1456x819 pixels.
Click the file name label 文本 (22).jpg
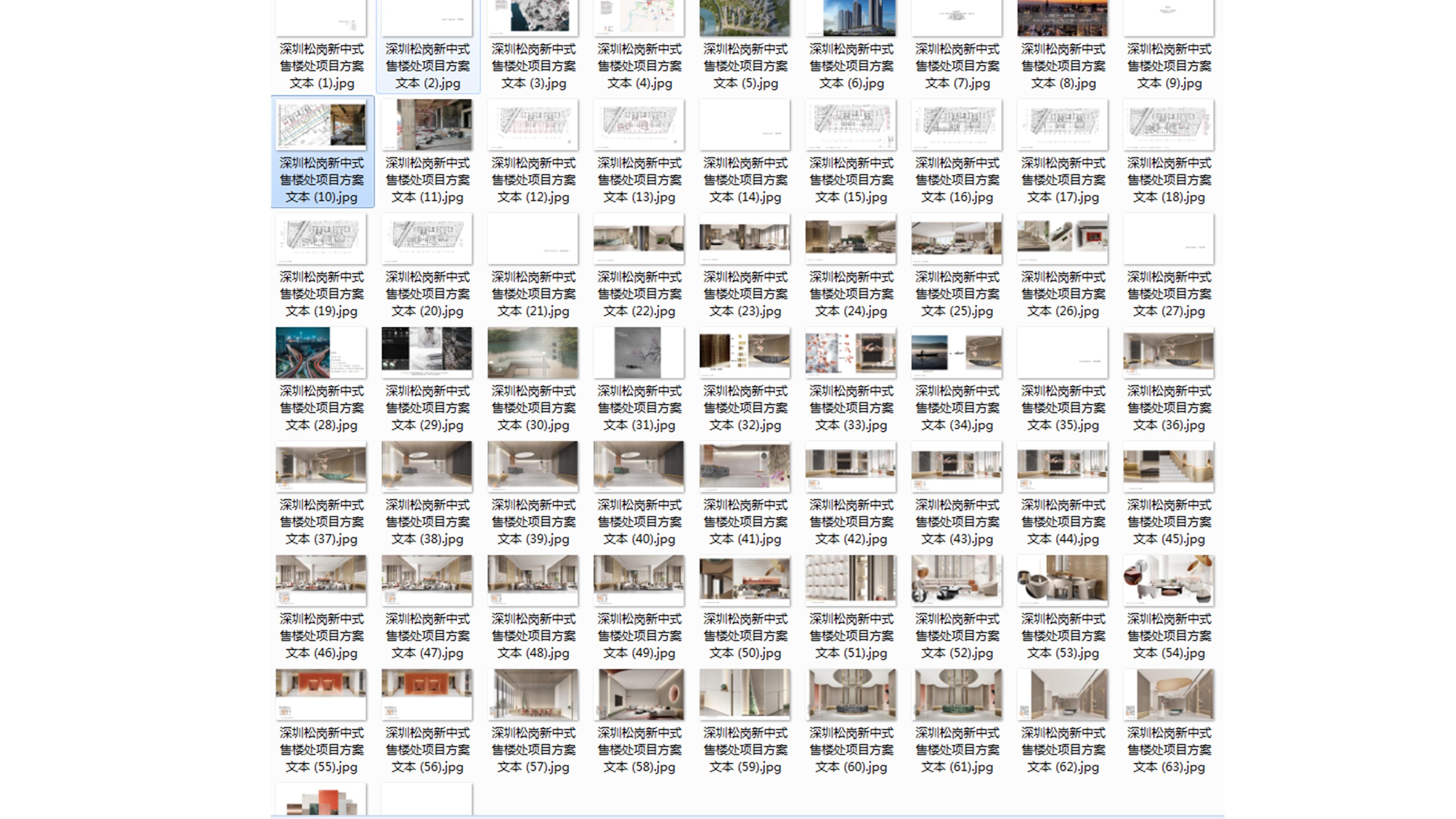click(x=639, y=294)
